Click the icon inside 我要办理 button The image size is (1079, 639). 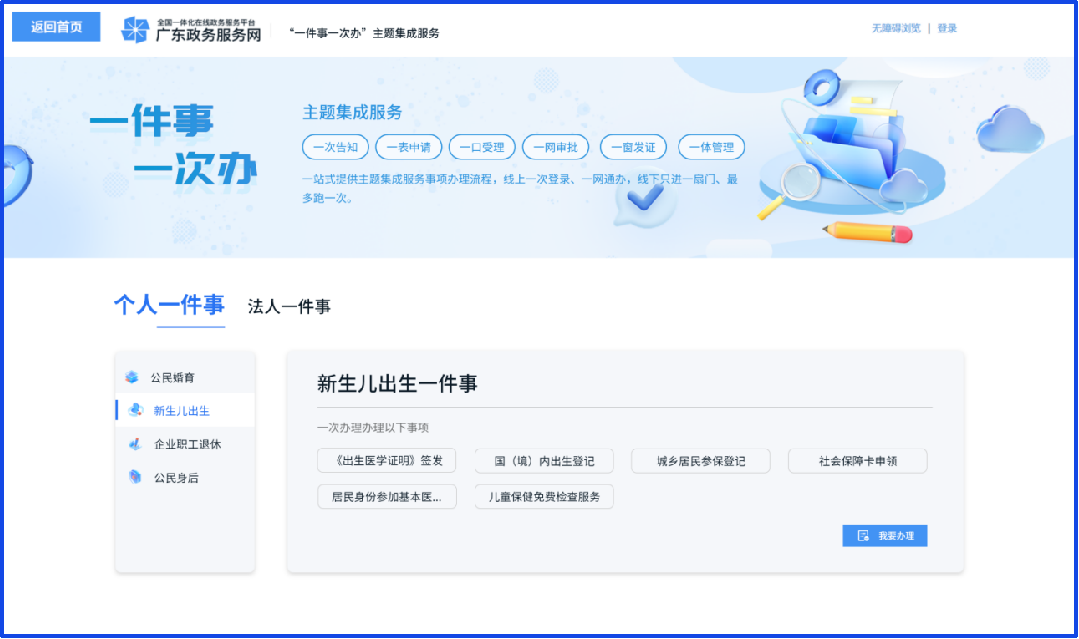863,536
